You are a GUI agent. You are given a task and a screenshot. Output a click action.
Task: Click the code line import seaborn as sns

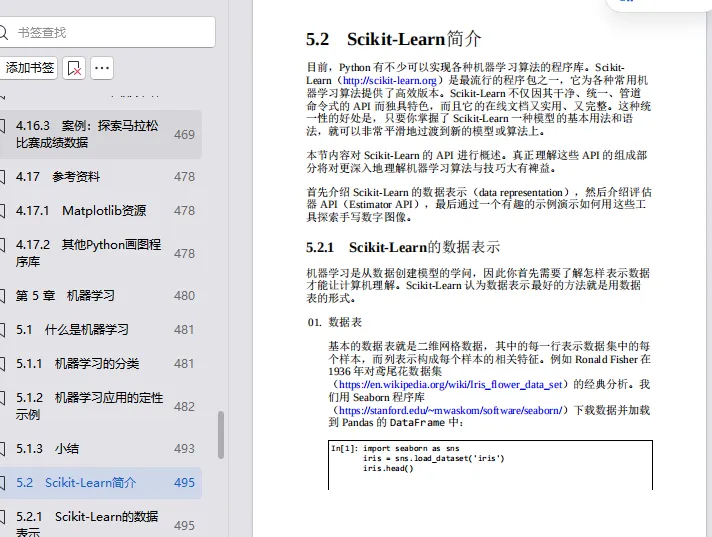click(x=411, y=448)
